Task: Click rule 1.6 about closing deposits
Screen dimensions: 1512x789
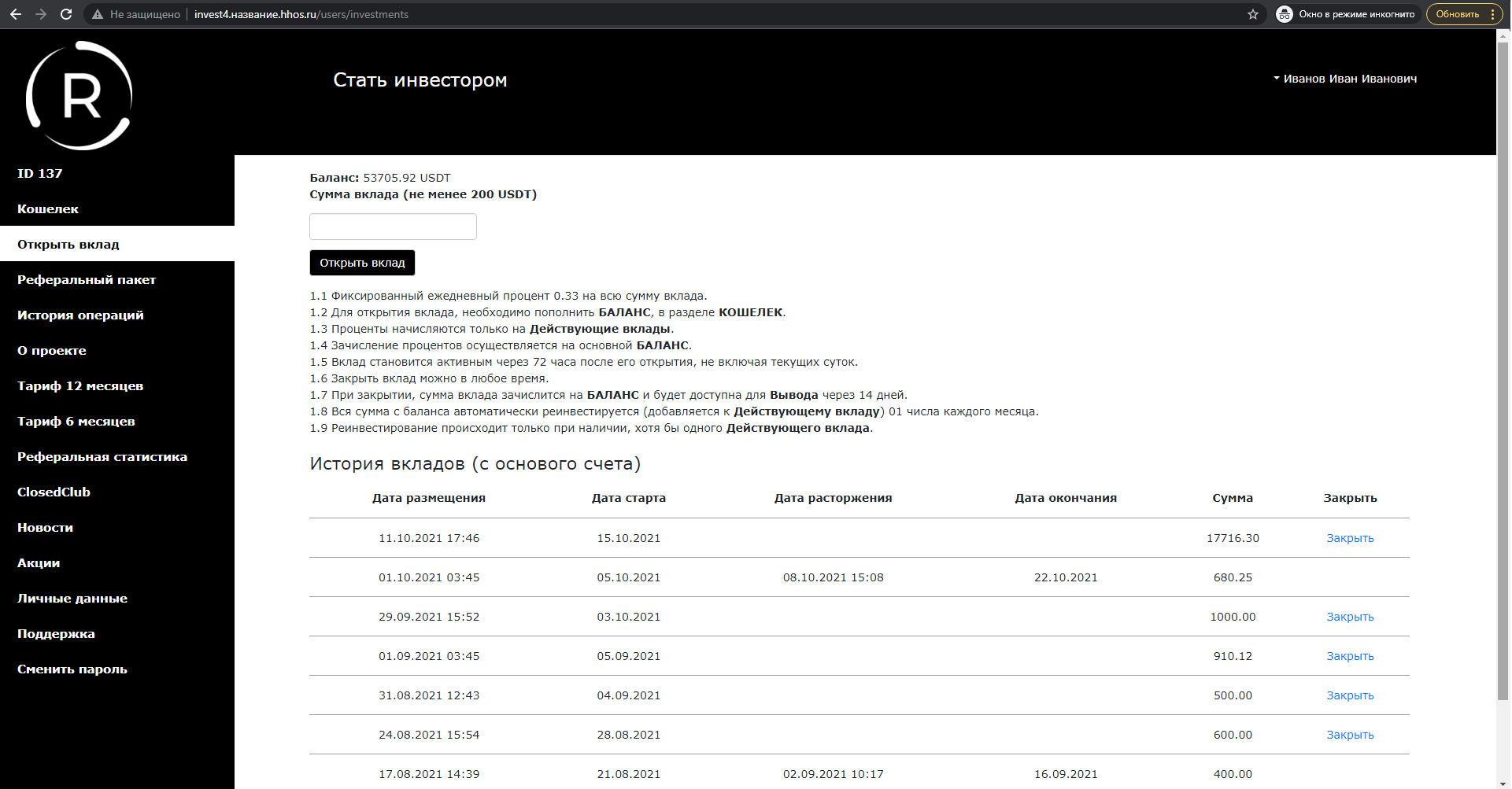Action: (x=429, y=378)
